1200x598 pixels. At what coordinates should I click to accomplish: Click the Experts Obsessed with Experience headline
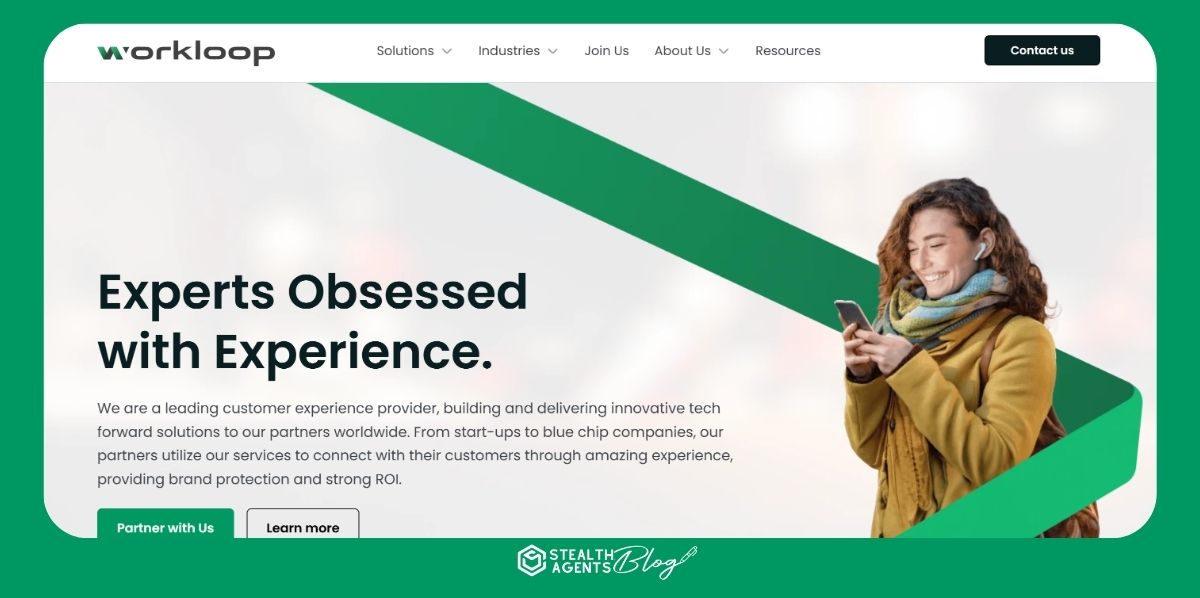[x=312, y=322]
